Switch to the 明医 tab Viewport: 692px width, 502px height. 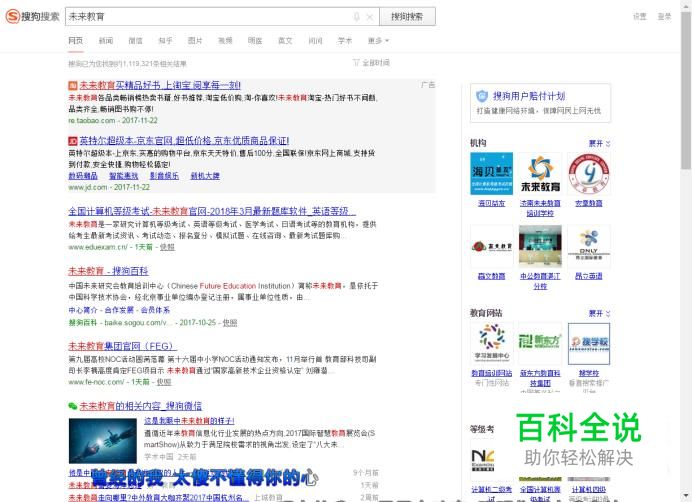(255, 41)
